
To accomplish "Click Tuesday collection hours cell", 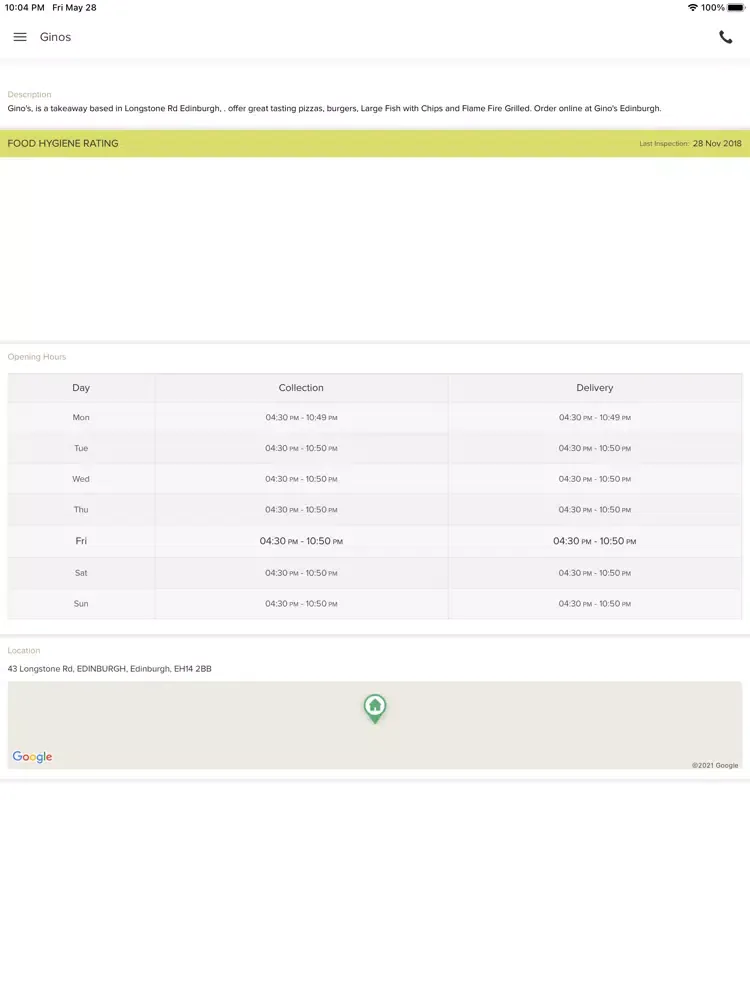I will tap(301, 448).
